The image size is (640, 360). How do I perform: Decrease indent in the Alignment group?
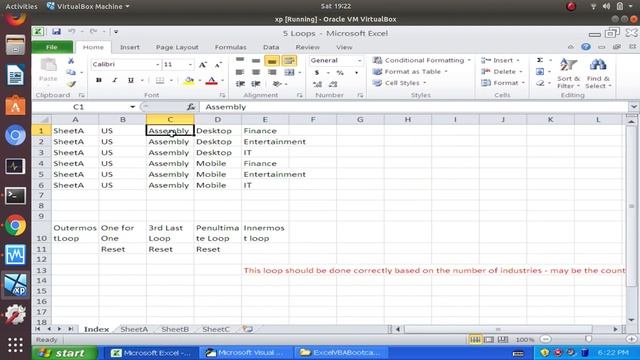(240, 84)
